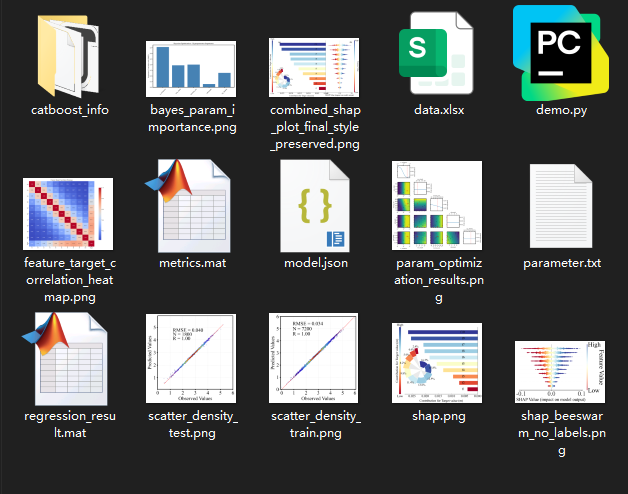Click the "metrics.mat" file name label
Screen dimensions: 628x494
tap(193, 263)
